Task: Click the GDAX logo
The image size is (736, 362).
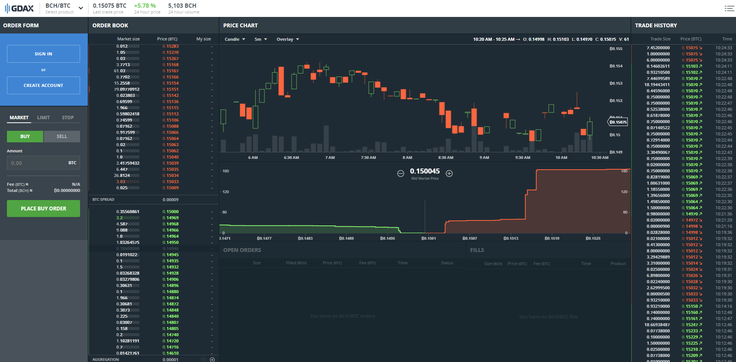Action: [x=20, y=8]
